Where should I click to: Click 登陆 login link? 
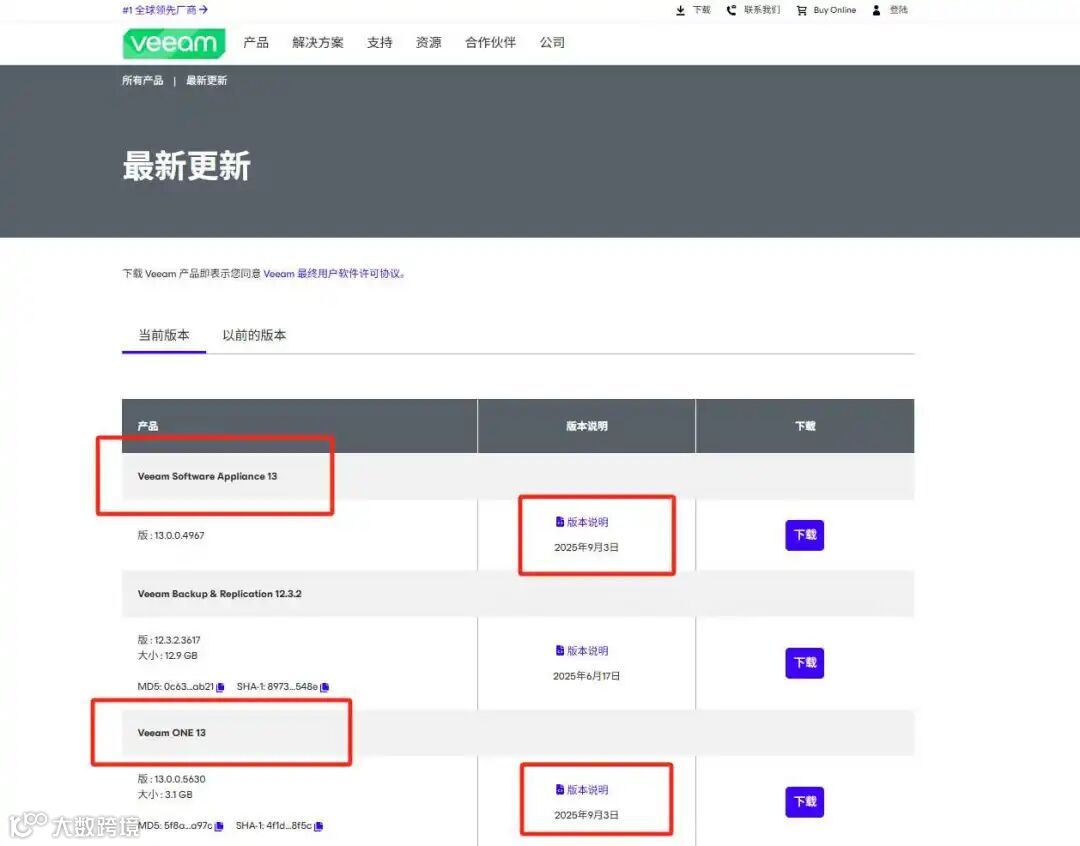pyautogui.click(x=898, y=10)
